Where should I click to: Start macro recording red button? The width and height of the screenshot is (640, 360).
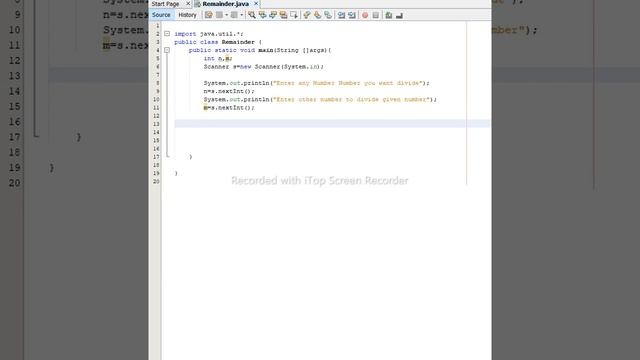(x=365, y=15)
